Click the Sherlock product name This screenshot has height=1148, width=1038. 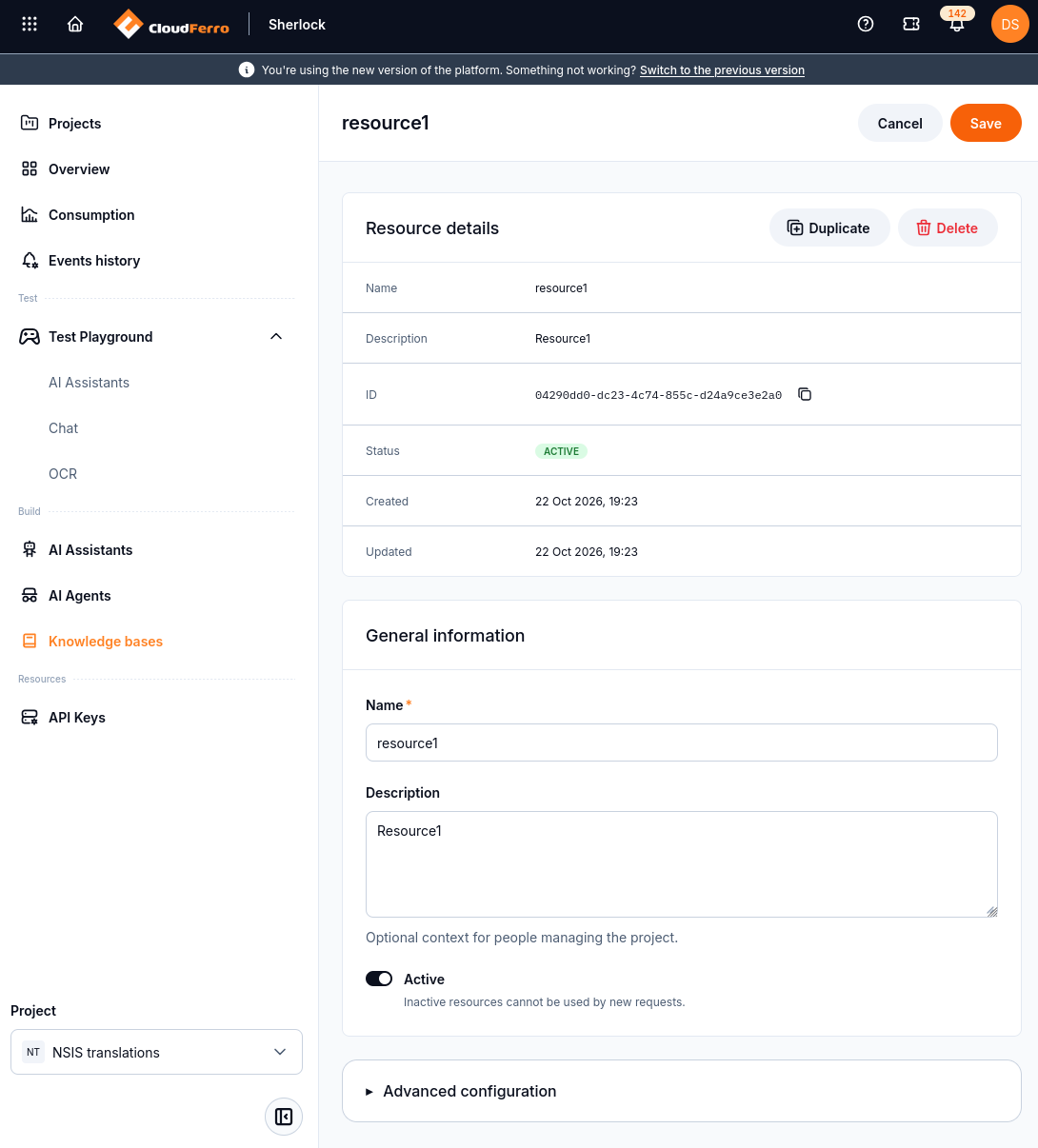(297, 25)
